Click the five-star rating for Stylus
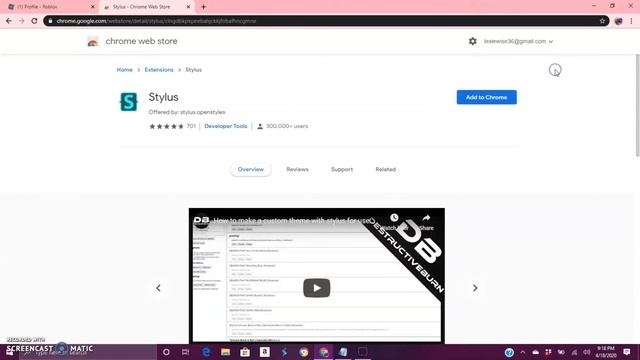The height and width of the screenshot is (360, 640). pyautogui.click(x=166, y=126)
